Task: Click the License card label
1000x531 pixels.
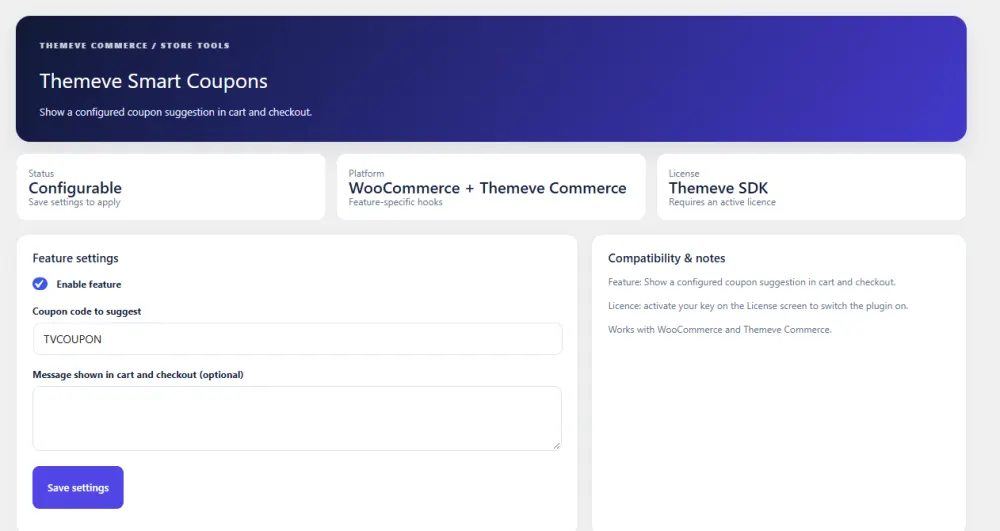Action: click(684, 173)
